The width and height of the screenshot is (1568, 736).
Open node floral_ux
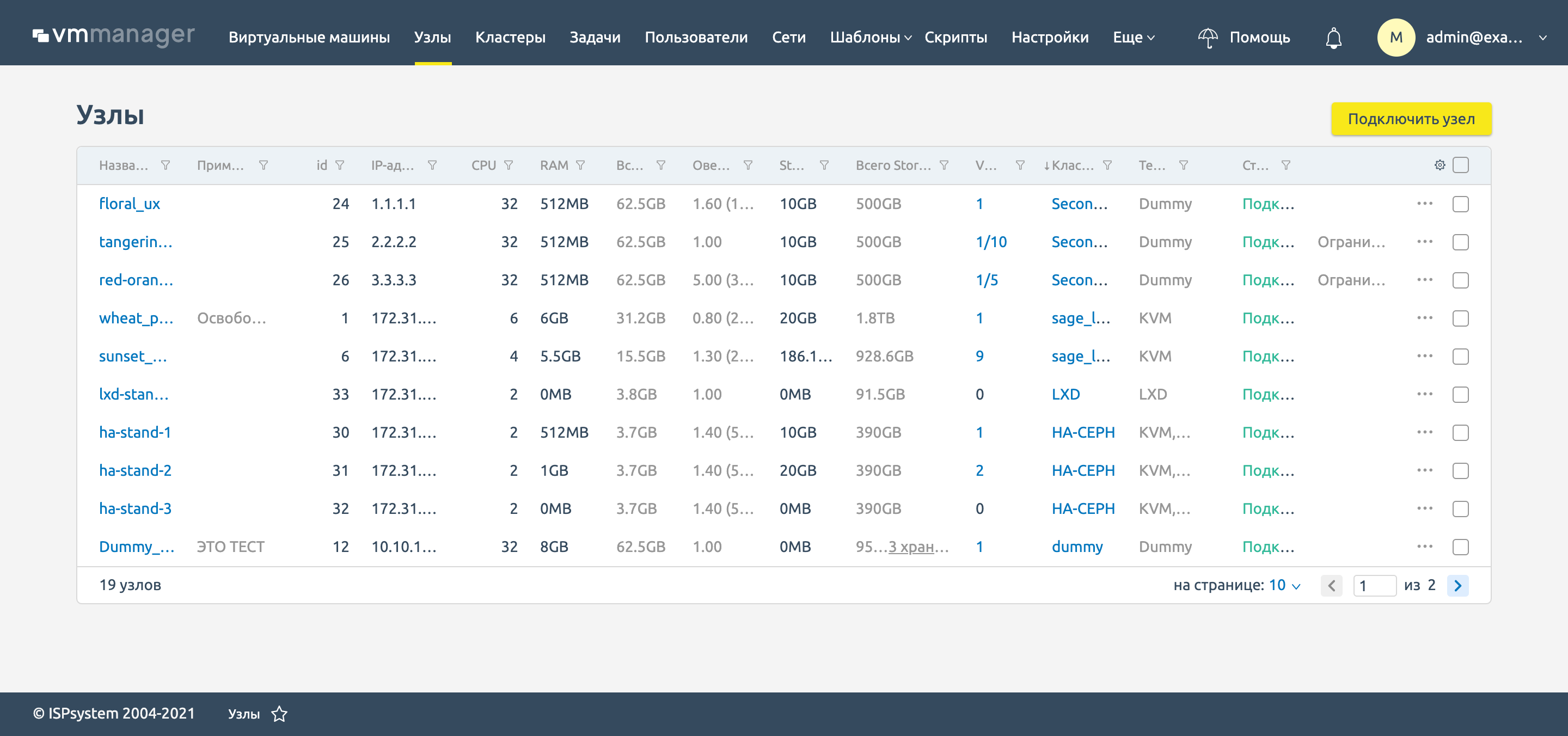click(129, 204)
